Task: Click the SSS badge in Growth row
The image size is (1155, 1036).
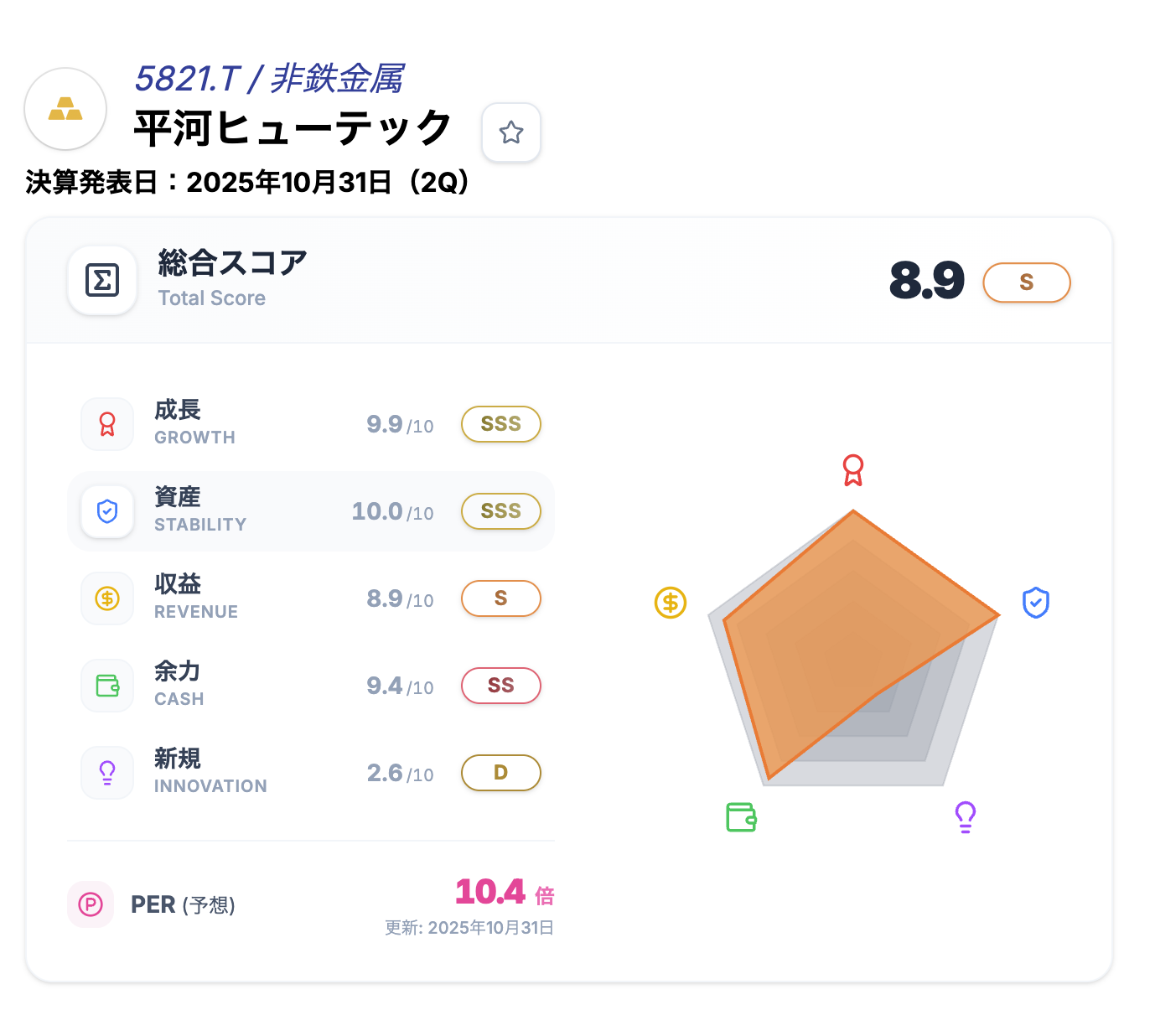Action: pyautogui.click(x=500, y=424)
